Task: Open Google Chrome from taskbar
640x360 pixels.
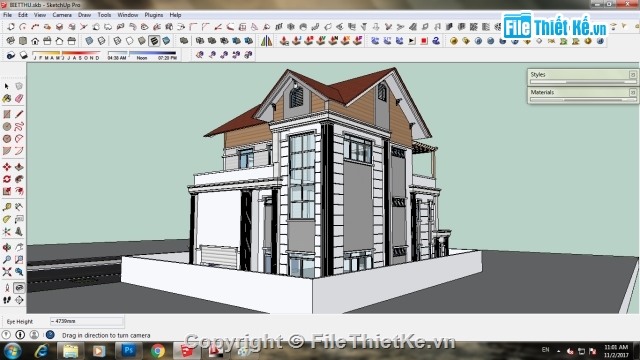Action: [158, 351]
